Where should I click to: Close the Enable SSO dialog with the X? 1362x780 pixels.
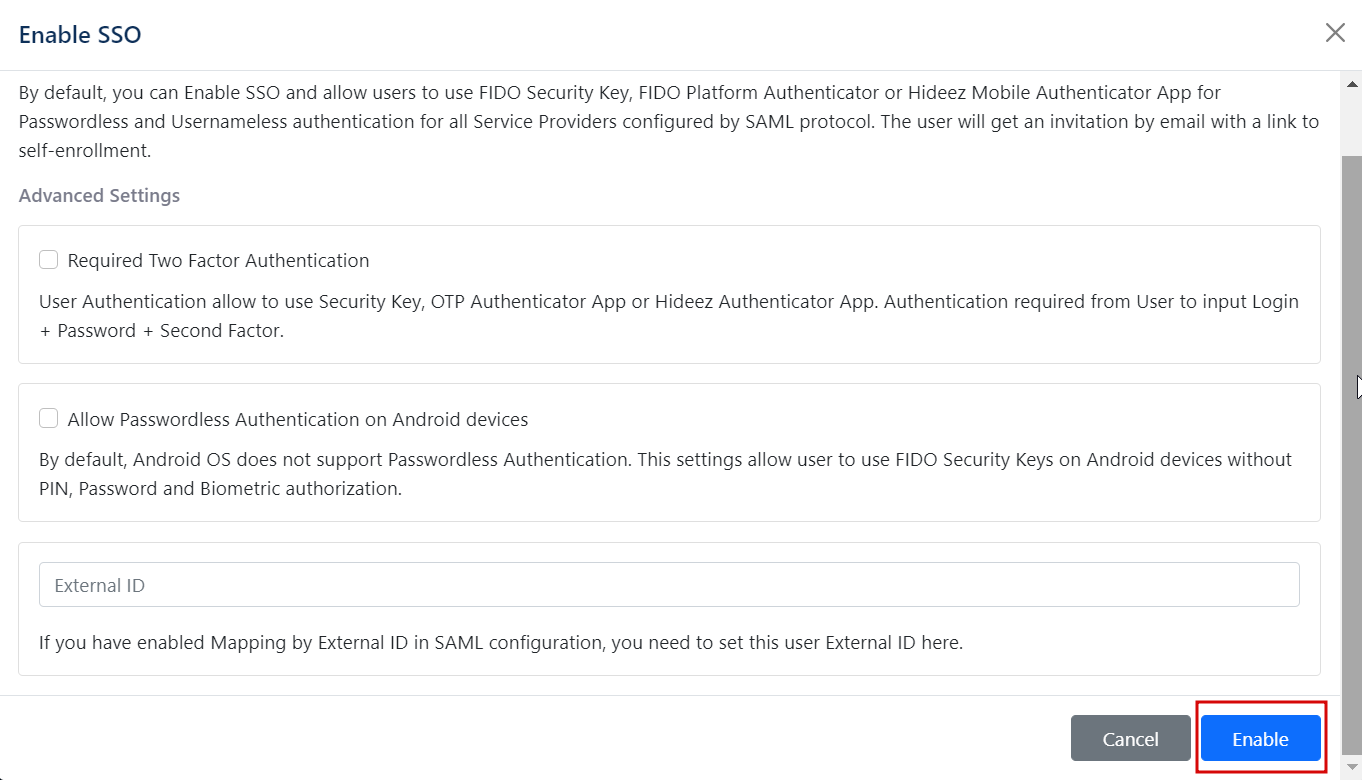pyautogui.click(x=1335, y=32)
